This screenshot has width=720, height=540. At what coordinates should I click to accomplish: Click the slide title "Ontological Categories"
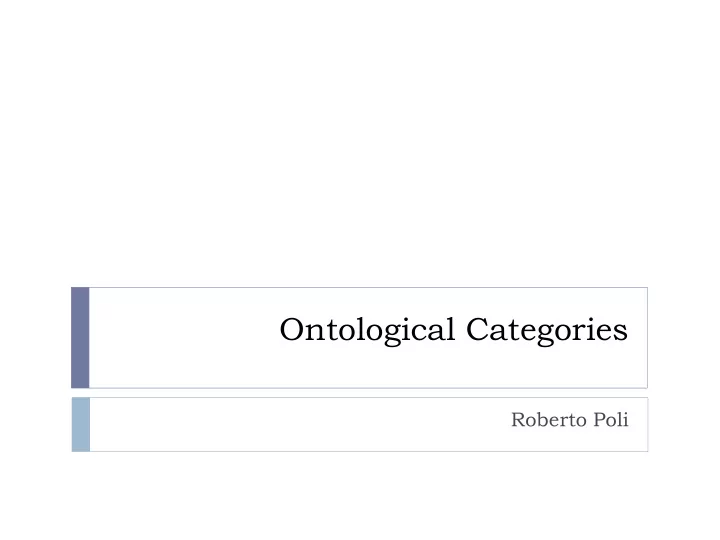453,330
